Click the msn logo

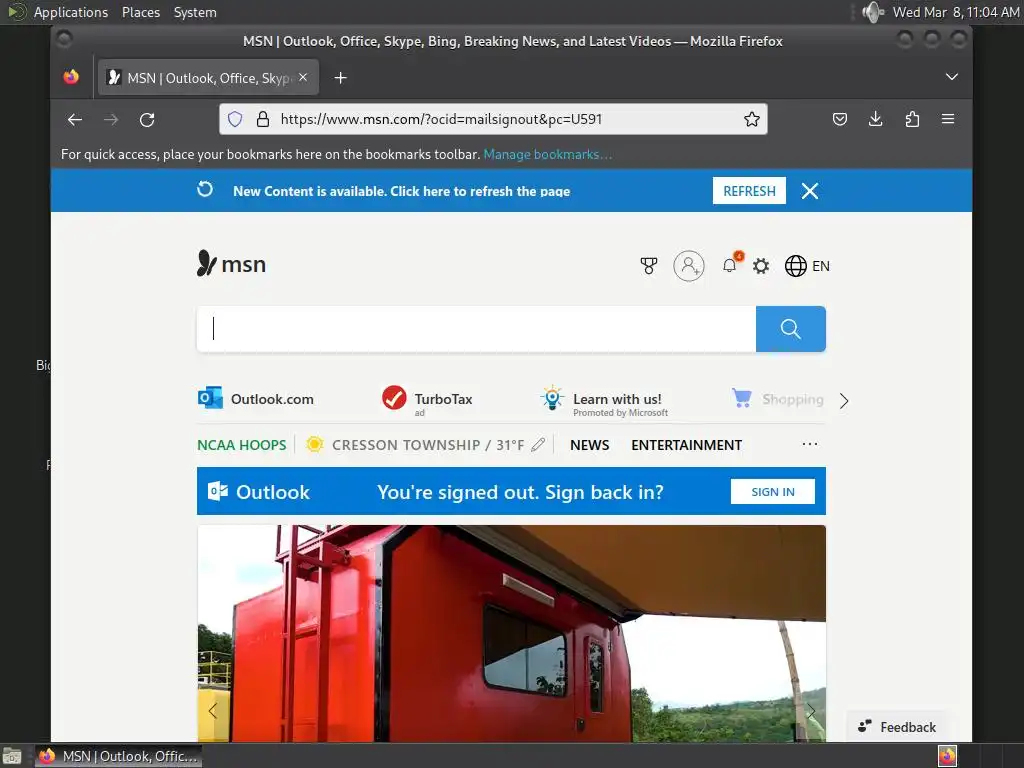click(x=231, y=264)
